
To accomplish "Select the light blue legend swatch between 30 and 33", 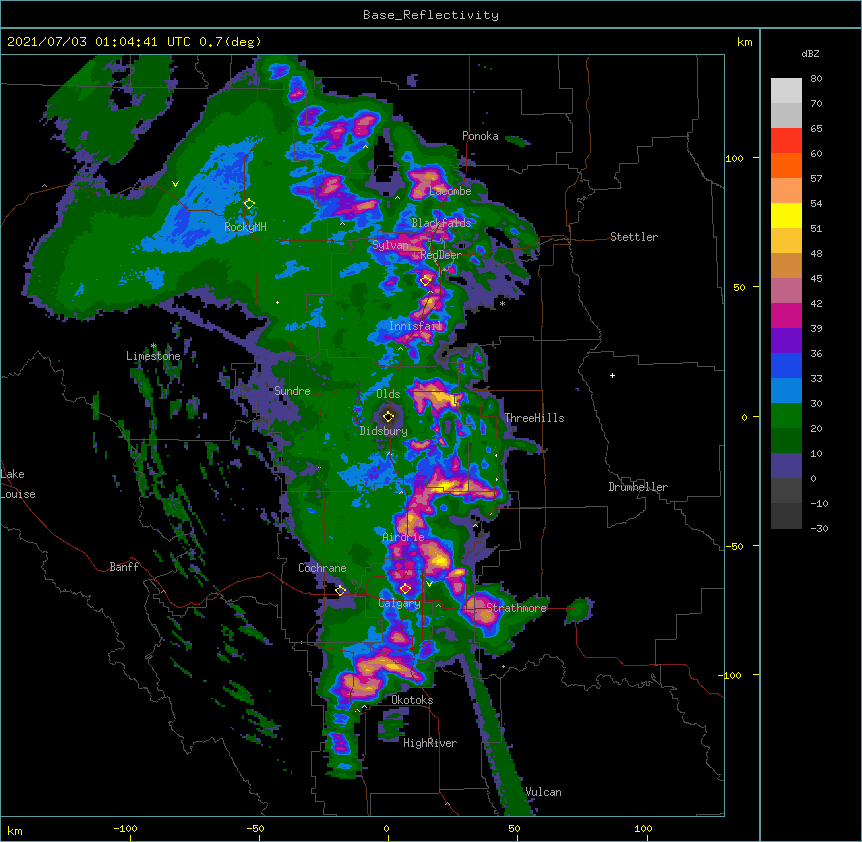I will click(x=786, y=390).
